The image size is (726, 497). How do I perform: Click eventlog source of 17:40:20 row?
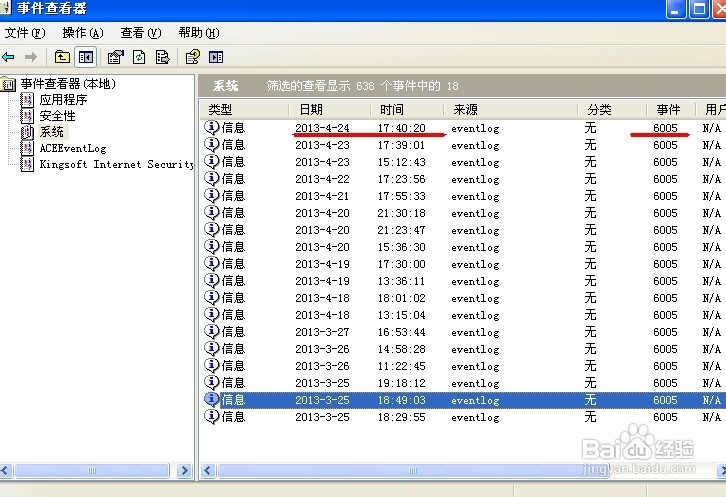pos(475,128)
